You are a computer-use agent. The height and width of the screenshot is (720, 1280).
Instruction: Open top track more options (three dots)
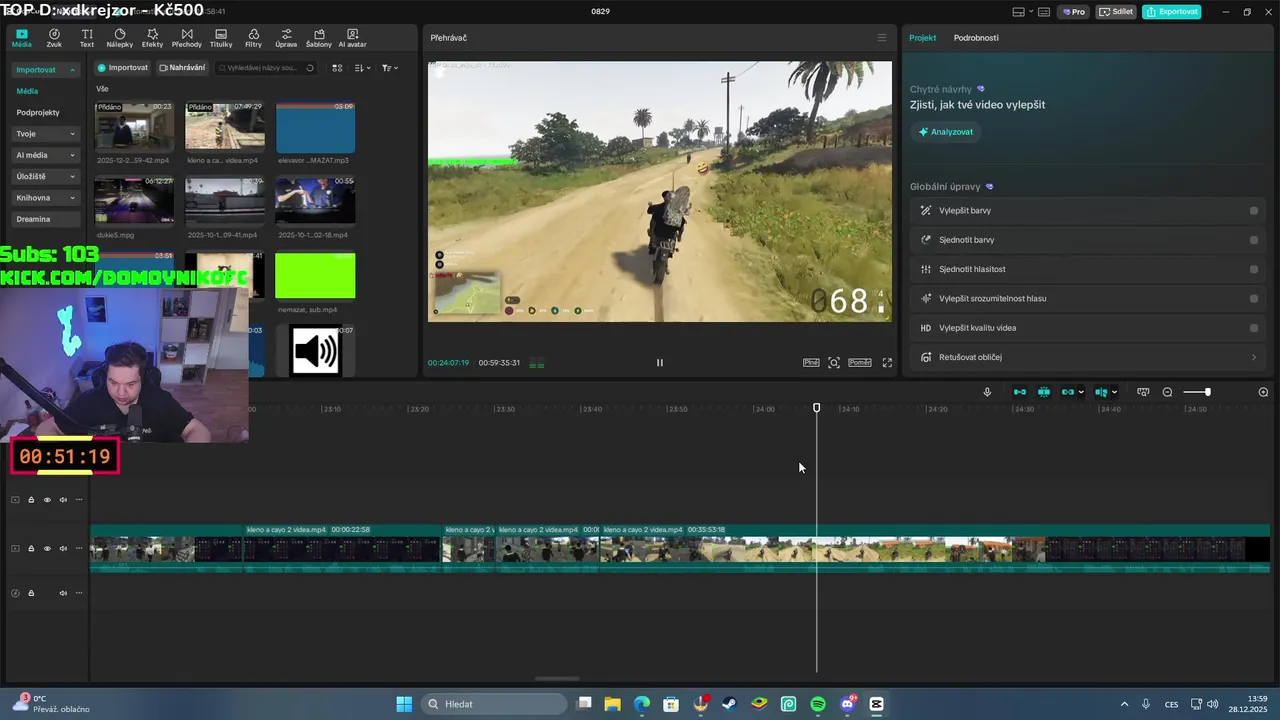[x=79, y=500]
